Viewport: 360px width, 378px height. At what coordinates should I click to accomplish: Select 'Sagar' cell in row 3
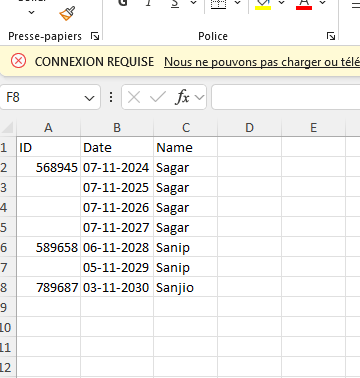[x=186, y=187]
